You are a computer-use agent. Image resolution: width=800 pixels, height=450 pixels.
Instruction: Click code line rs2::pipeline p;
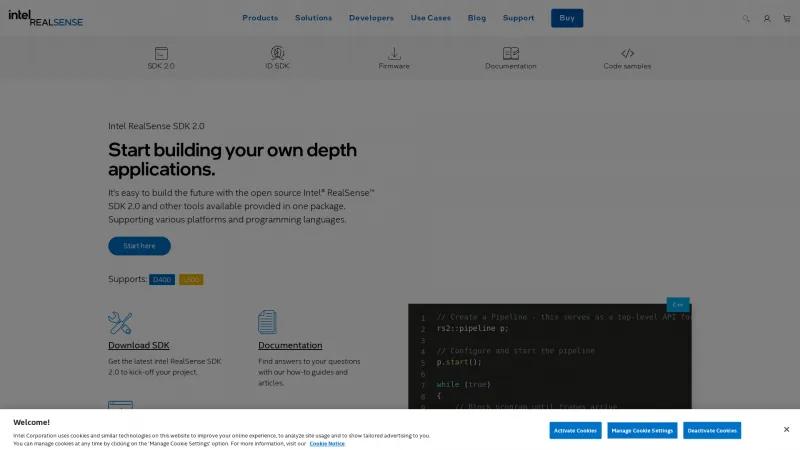(x=472, y=329)
